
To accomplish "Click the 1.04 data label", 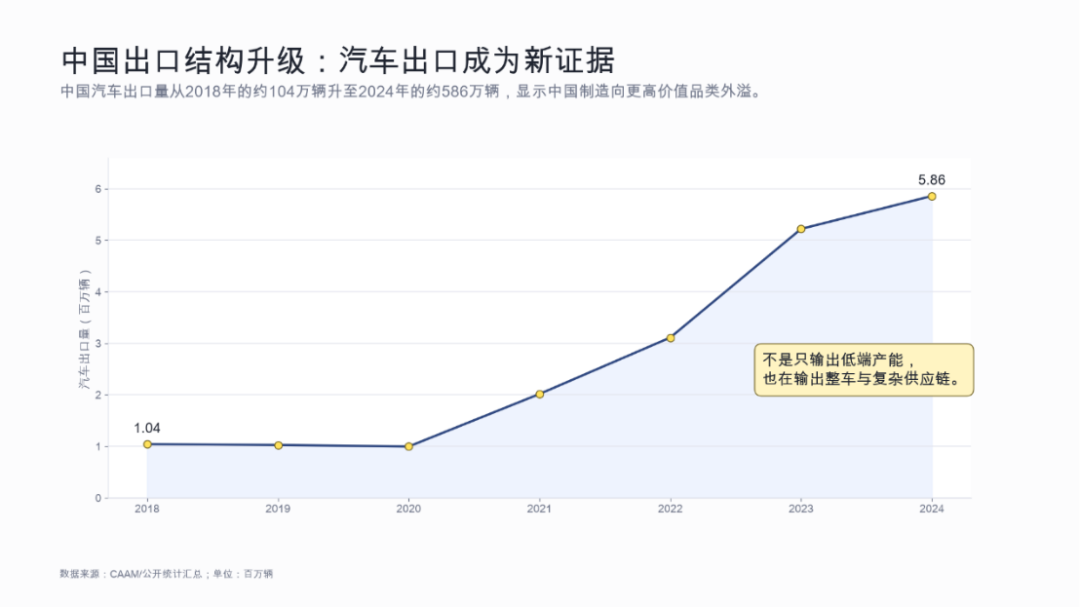I will point(147,428).
